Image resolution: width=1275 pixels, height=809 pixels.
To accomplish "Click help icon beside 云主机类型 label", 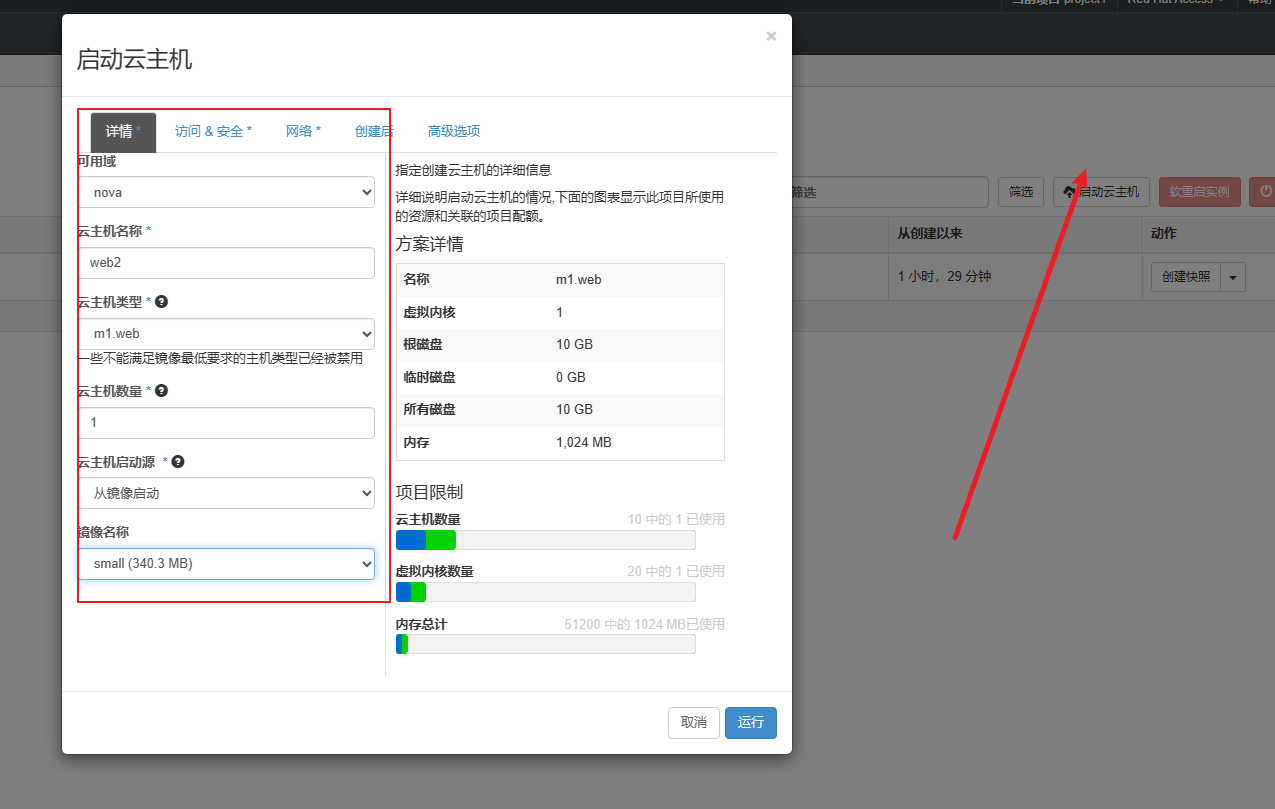I will point(161,301).
